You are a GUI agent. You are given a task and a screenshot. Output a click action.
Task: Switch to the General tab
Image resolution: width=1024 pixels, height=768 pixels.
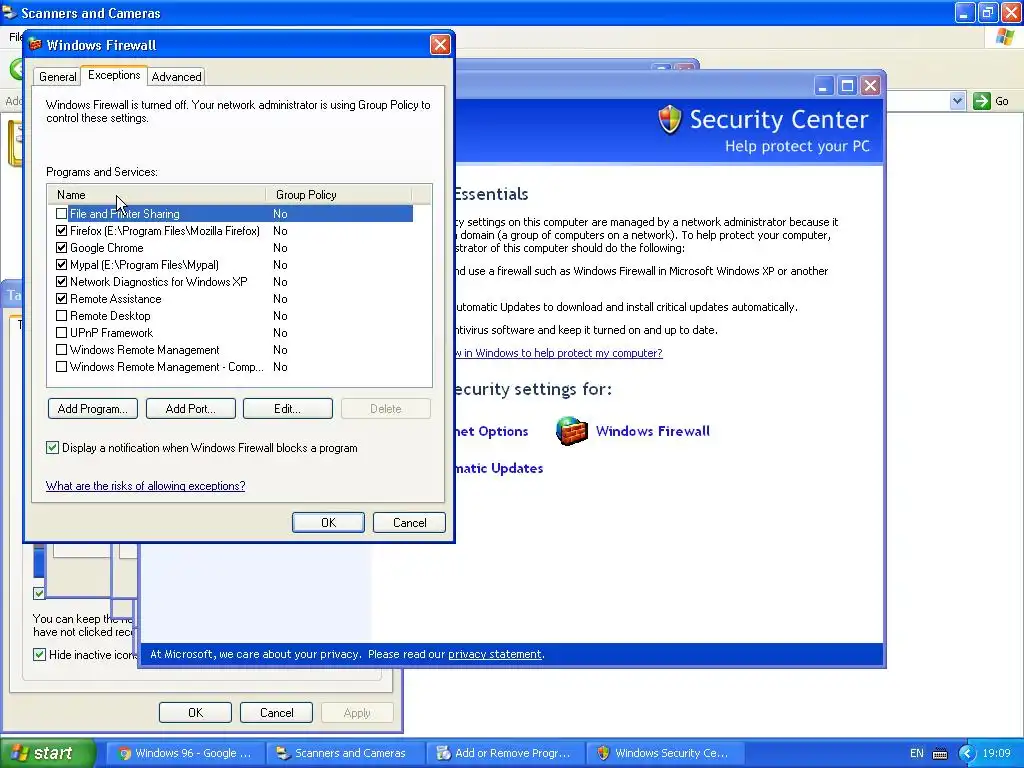point(57,76)
